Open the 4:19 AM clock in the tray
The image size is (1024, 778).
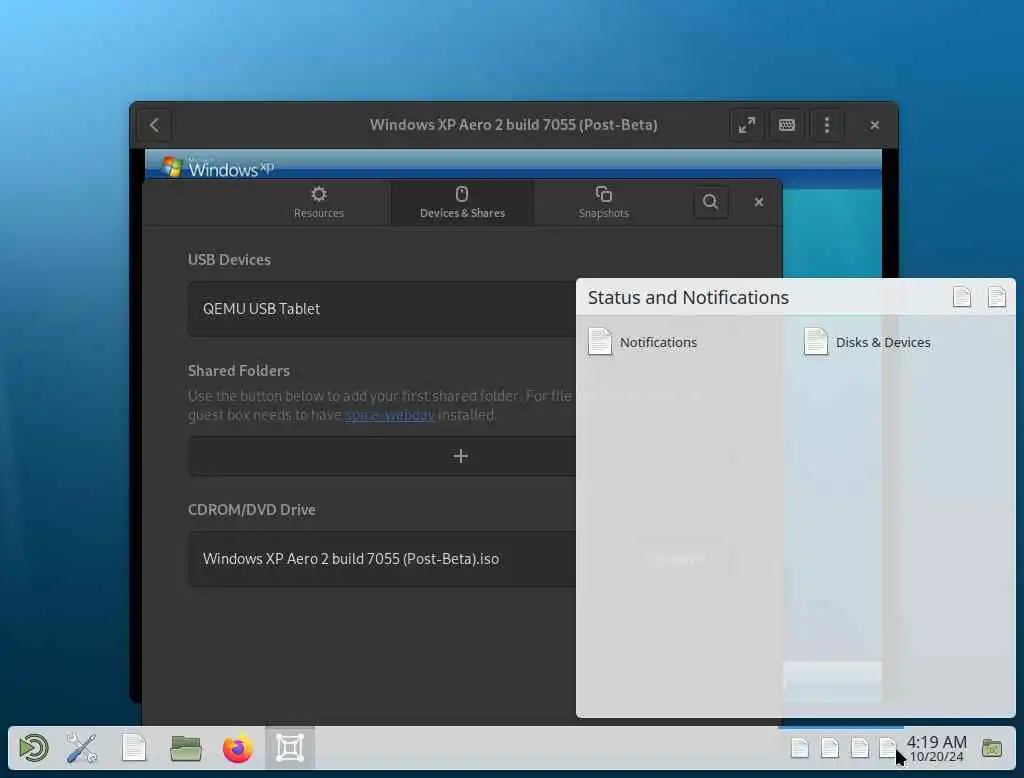936,749
